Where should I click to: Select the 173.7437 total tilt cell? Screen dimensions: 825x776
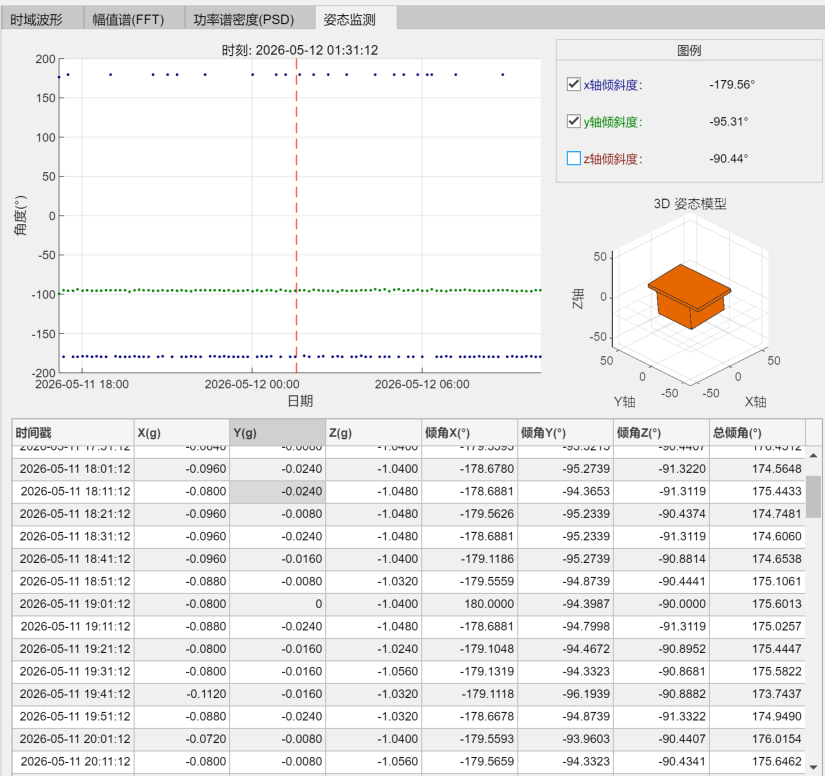(x=757, y=694)
